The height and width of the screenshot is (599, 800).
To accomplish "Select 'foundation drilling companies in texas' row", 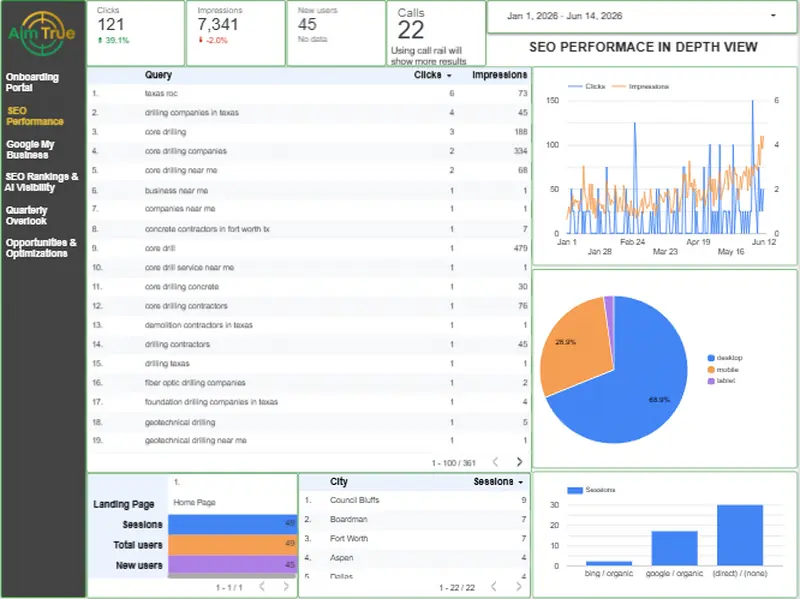I will coord(309,402).
